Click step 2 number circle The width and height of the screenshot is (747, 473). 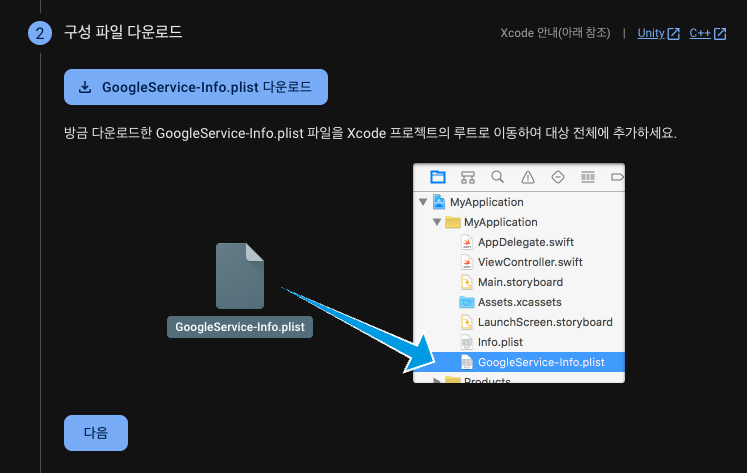(x=40, y=33)
